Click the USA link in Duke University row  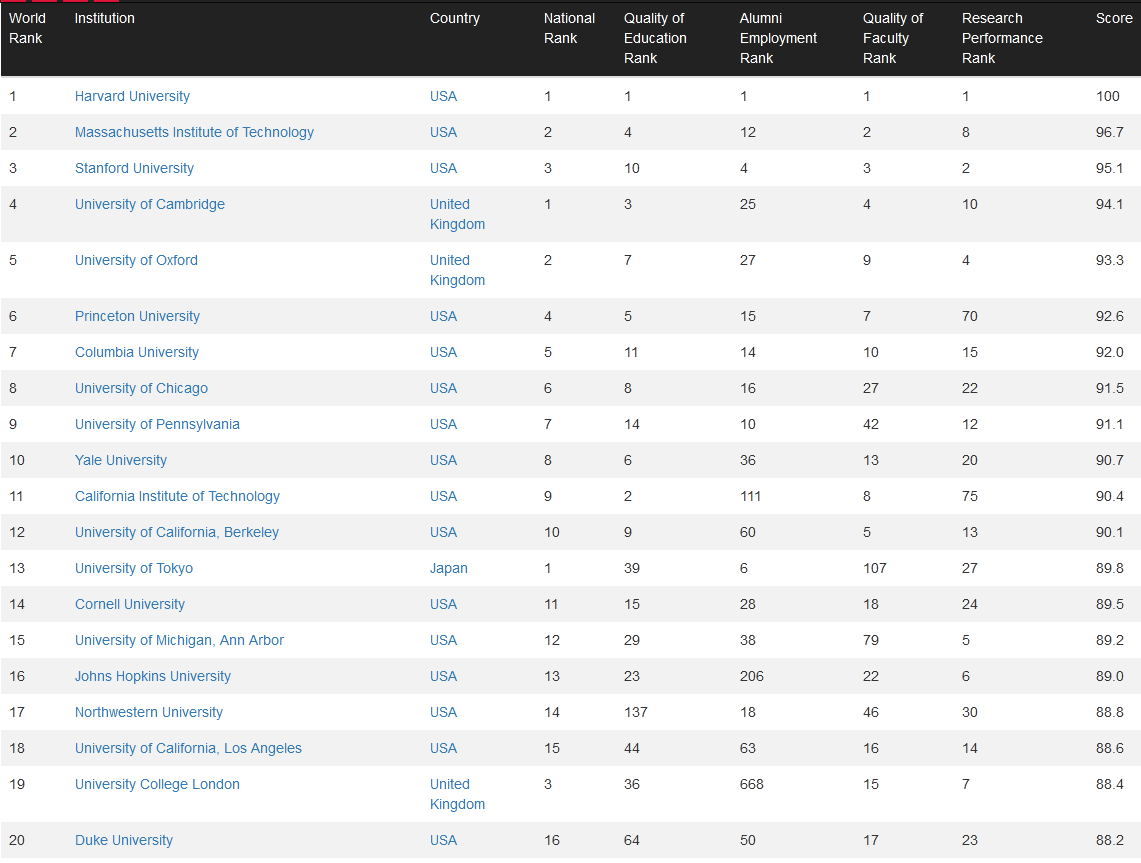point(443,840)
